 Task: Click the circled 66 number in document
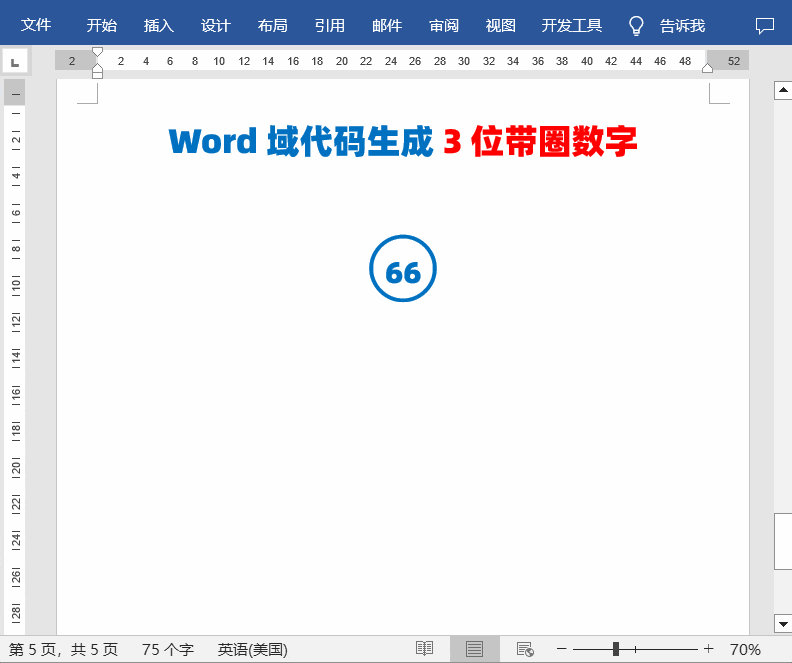coord(403,268)
